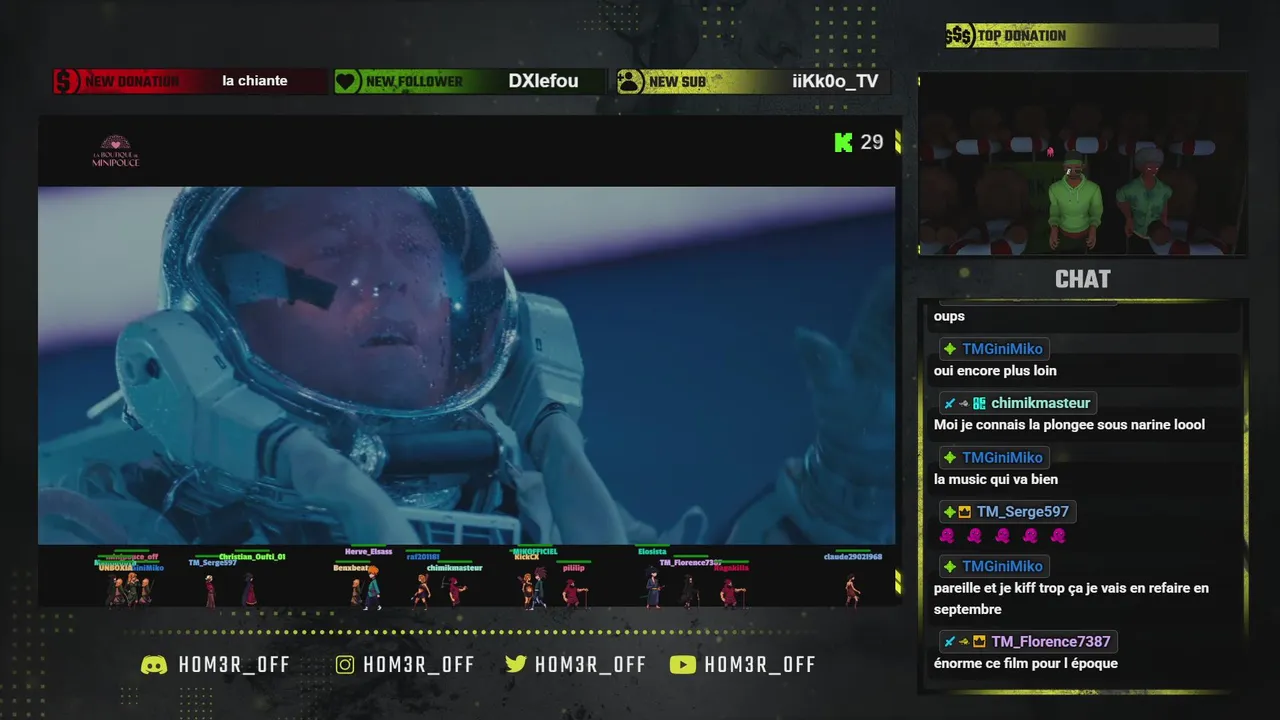This screenshot has width=1280, height=720.
Task: Click message 'Moi je connais la plongee sous narine'
Action: click(1069, 425)
